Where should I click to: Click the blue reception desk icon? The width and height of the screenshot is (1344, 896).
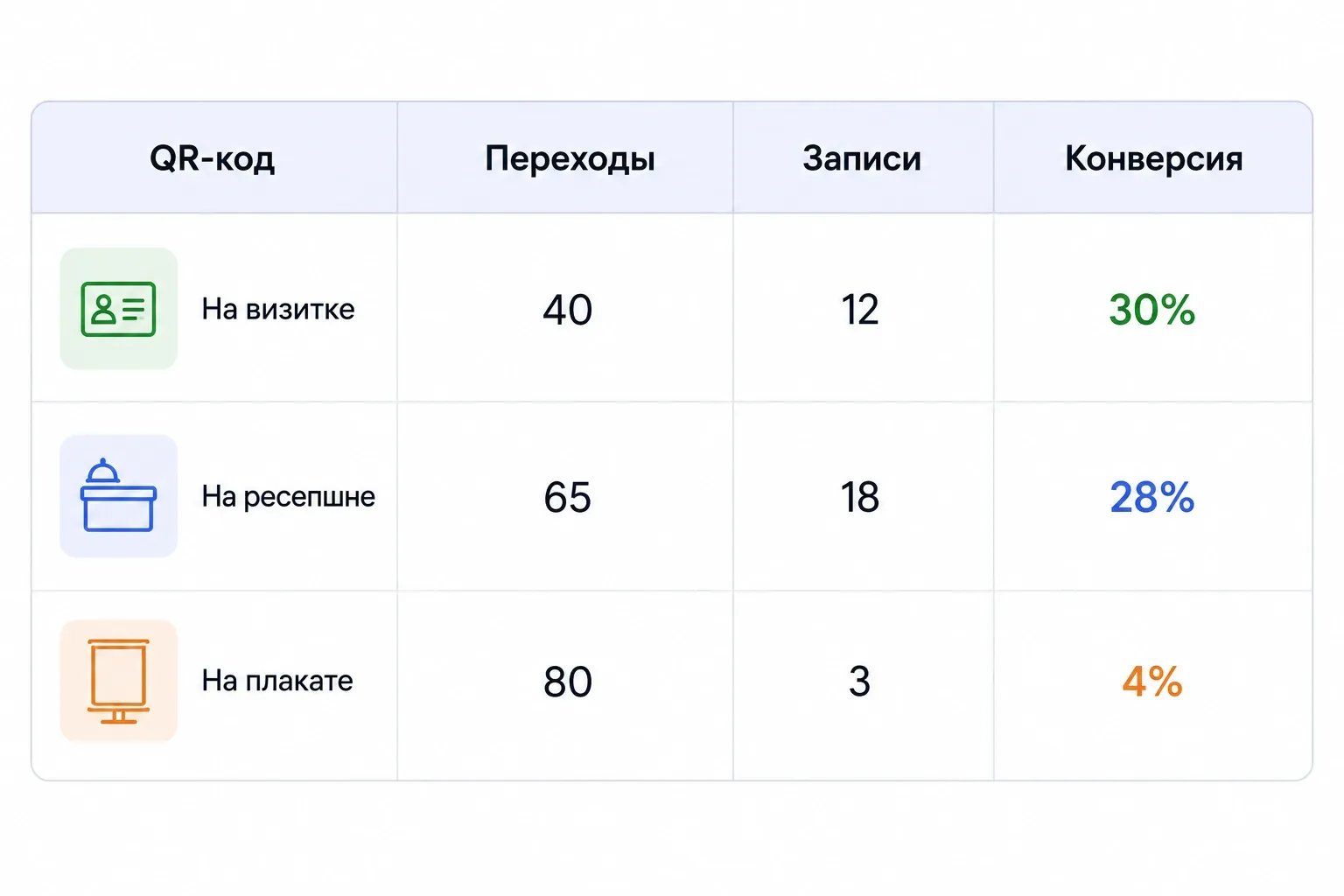118,496
